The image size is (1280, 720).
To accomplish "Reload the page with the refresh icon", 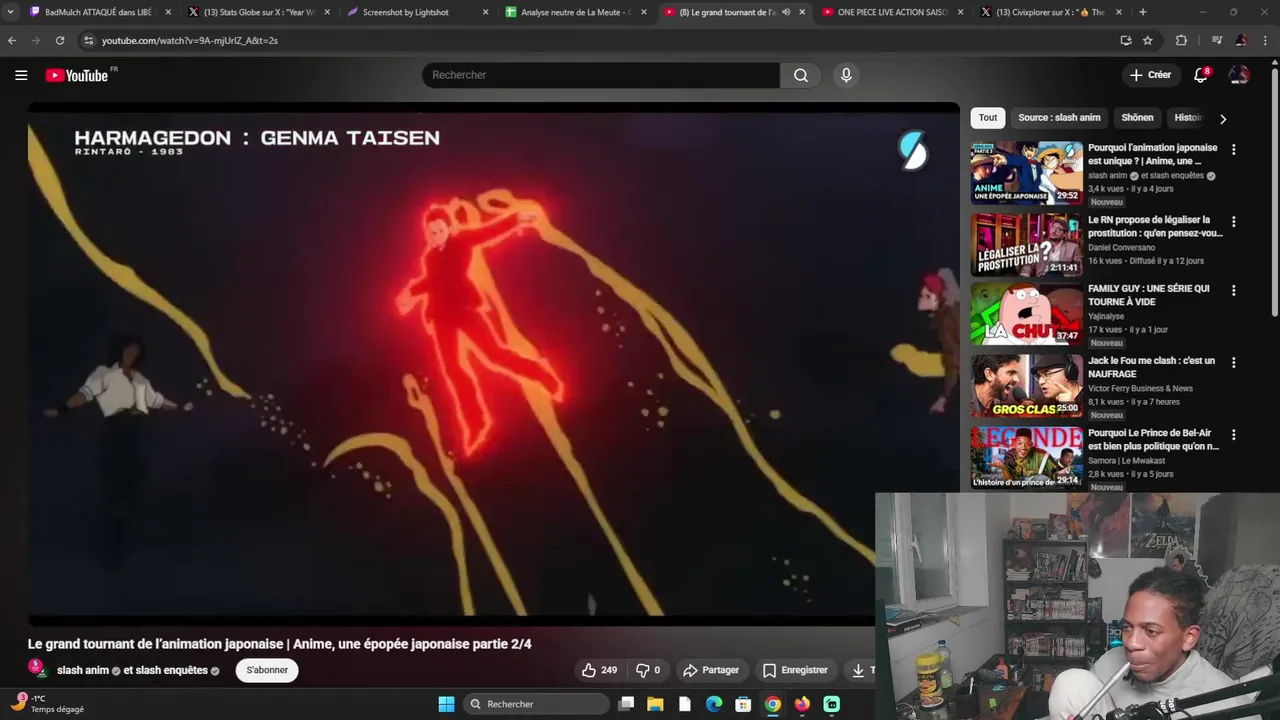I will pos(60,40).
